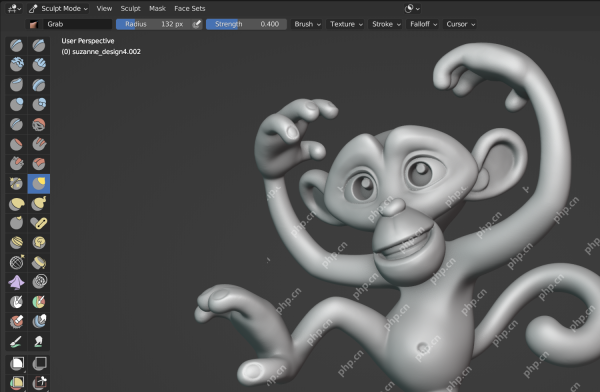Expand the Texture settings popover
The height and width of the screenshot is (392, 600).
[346, 24]
